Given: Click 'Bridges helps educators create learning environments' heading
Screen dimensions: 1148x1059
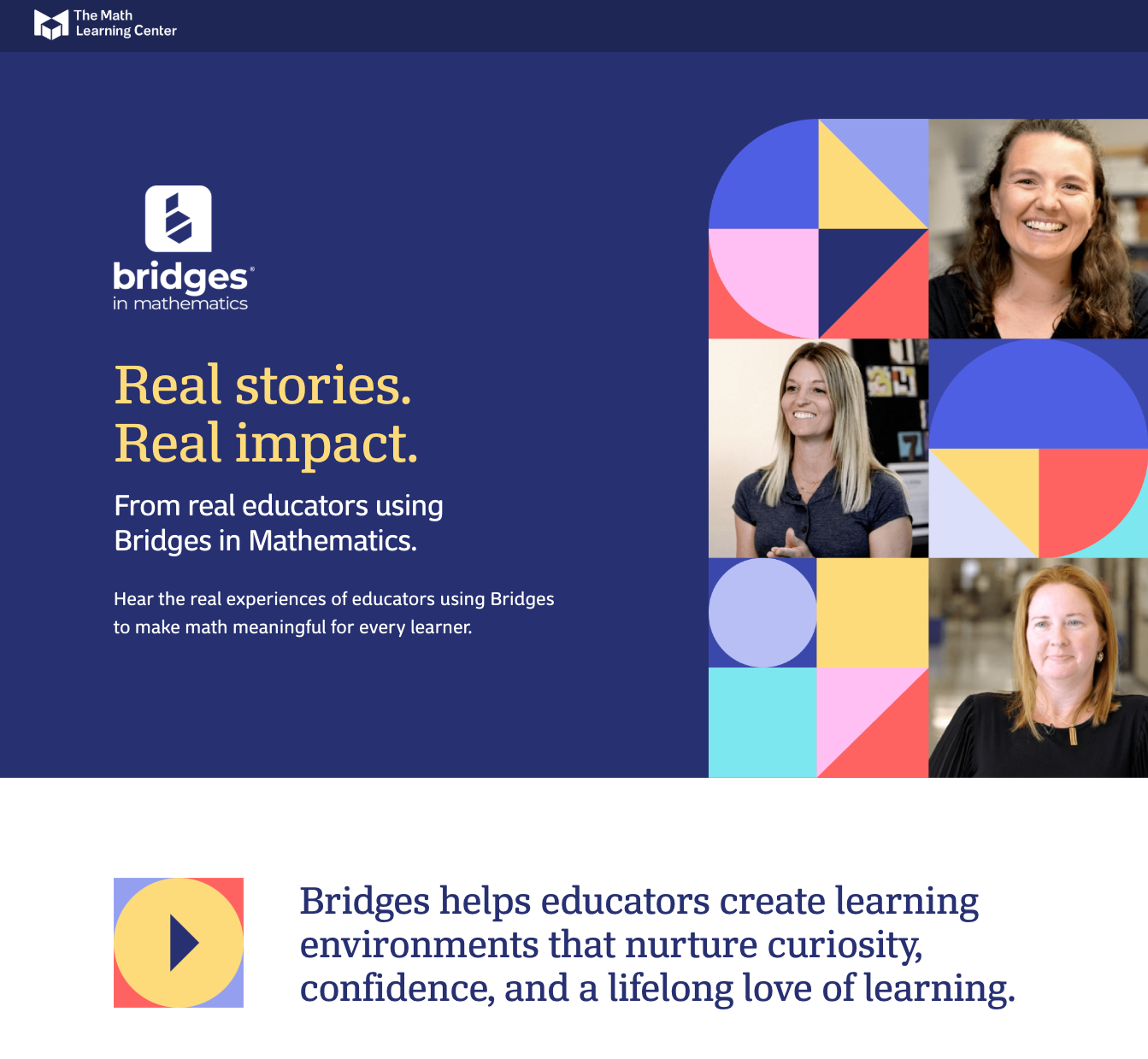Looking at the screenshot, I should click(657, 944).
